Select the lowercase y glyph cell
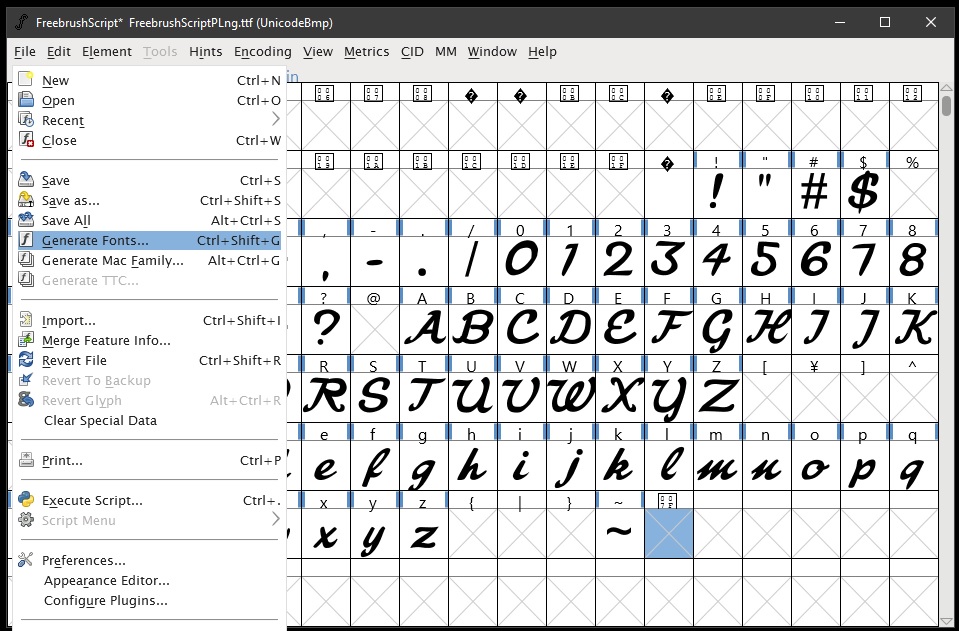 pos(375,533)
